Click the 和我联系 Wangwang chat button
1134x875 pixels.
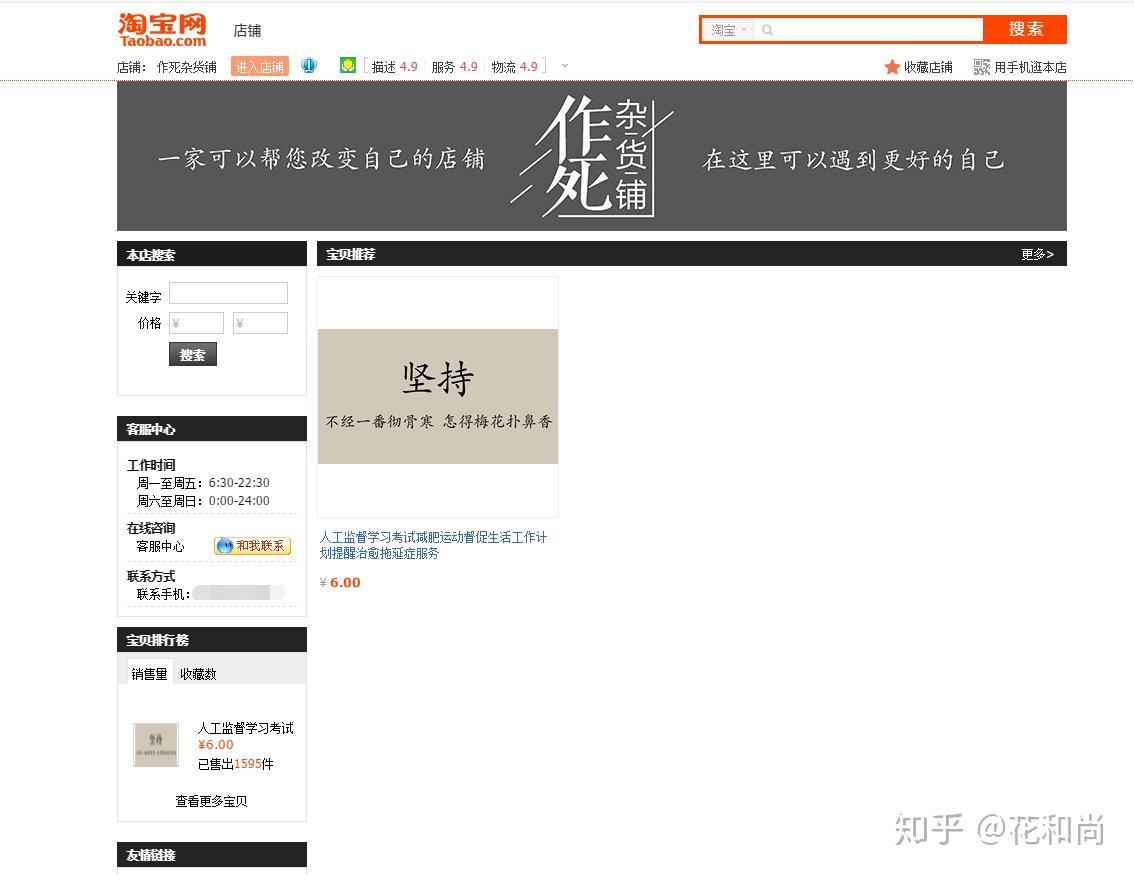click(x=252, y=546)
